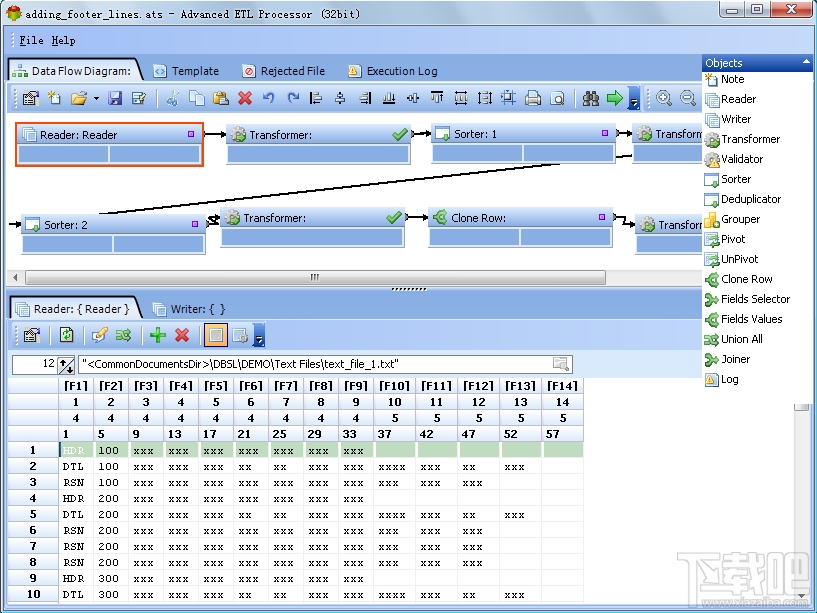The image size is (817, 613).
Task: Search with binoculars icon
Action: (590, 98)
